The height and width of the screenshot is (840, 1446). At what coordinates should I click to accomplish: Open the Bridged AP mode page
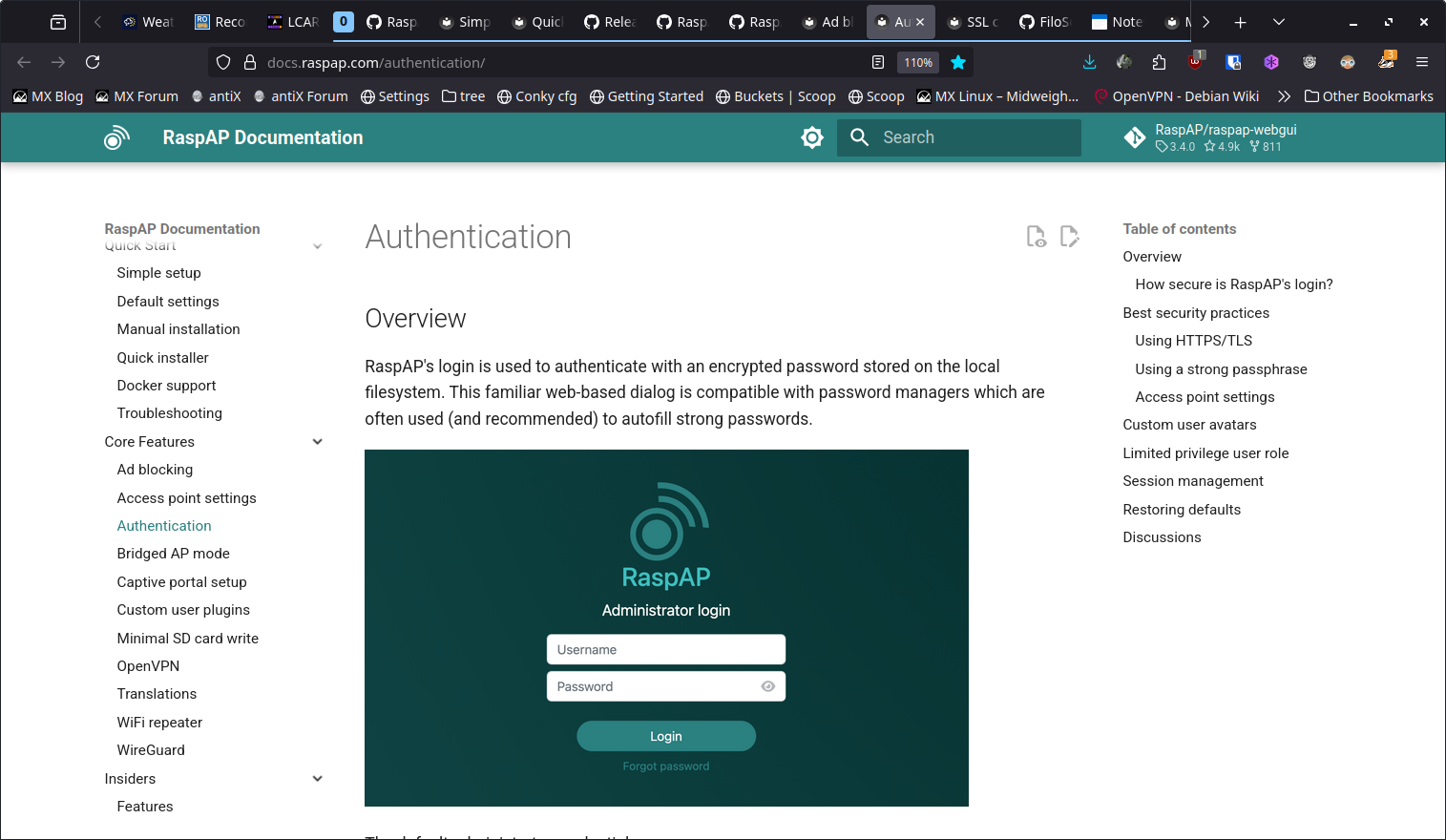(x=173, y=554)
